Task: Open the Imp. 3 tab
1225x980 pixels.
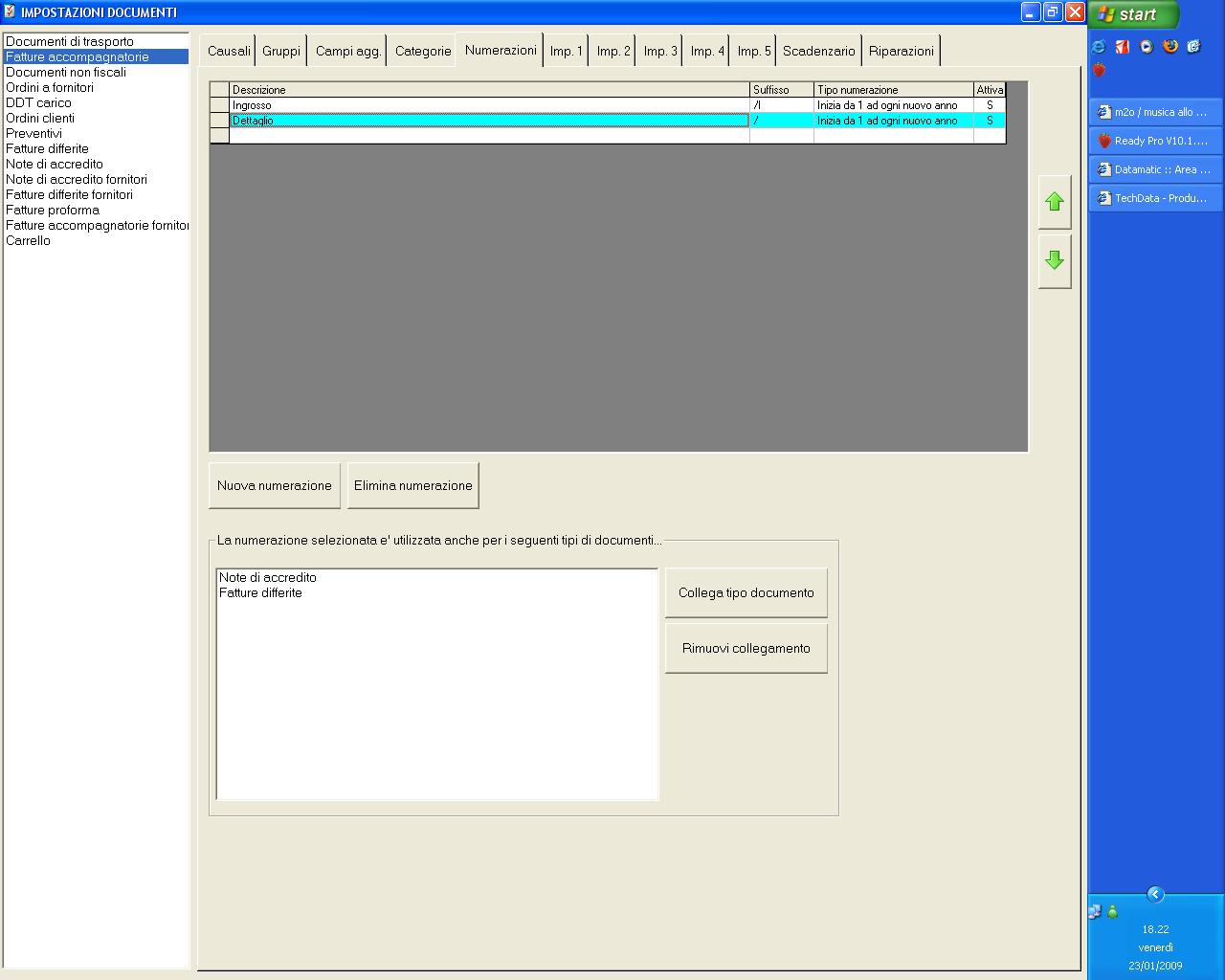Action: [660, 51]
